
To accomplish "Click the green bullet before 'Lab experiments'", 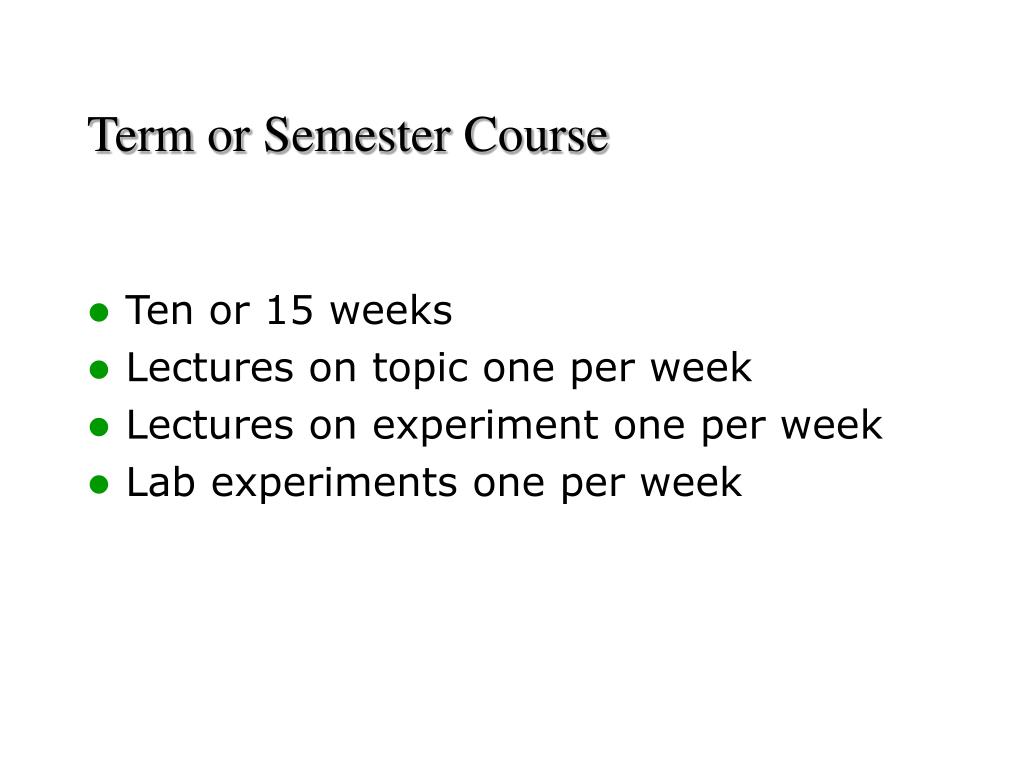I will click(x=99, y=485).
